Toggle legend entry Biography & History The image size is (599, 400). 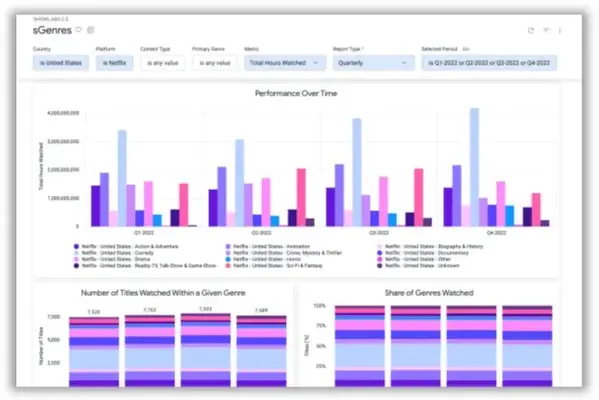430,246
